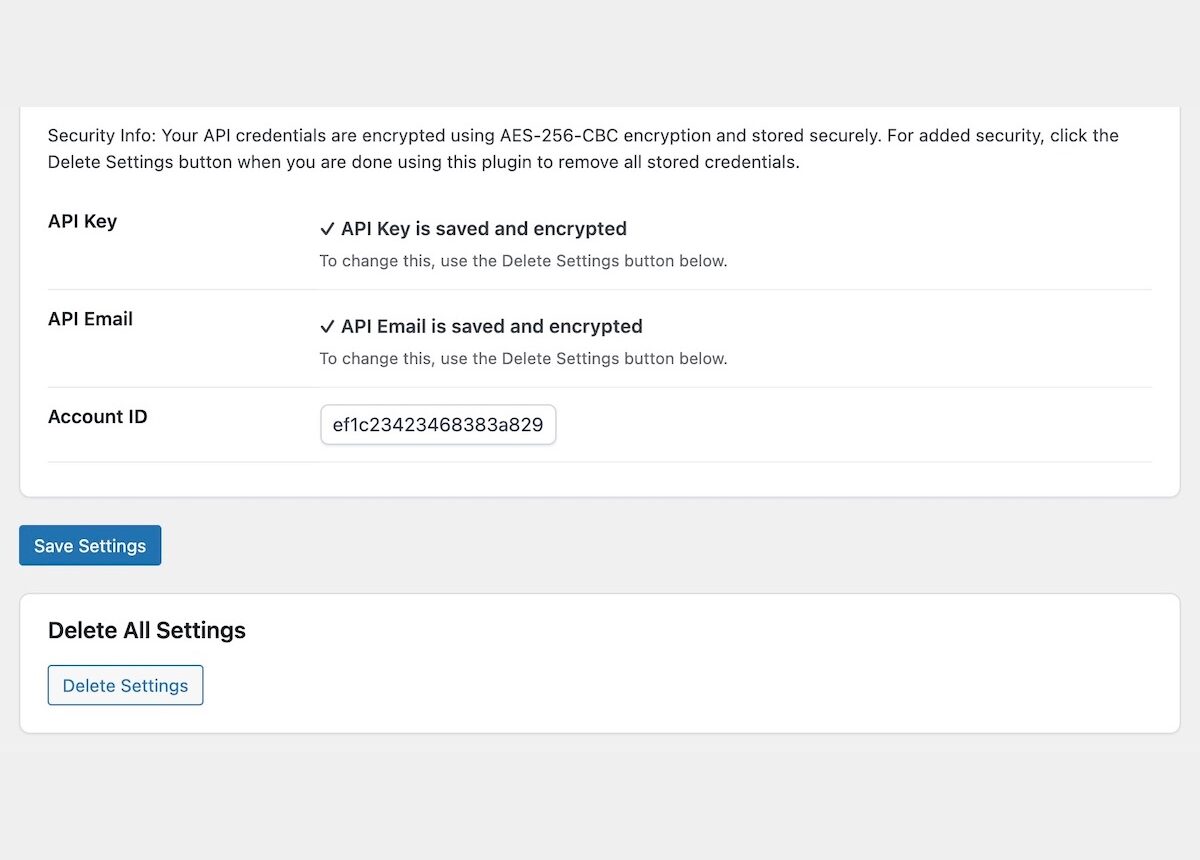This screenshot has width=1200, height=860.
Task: Click the checkmark beside API Key saved status
Action: point(328,228)
